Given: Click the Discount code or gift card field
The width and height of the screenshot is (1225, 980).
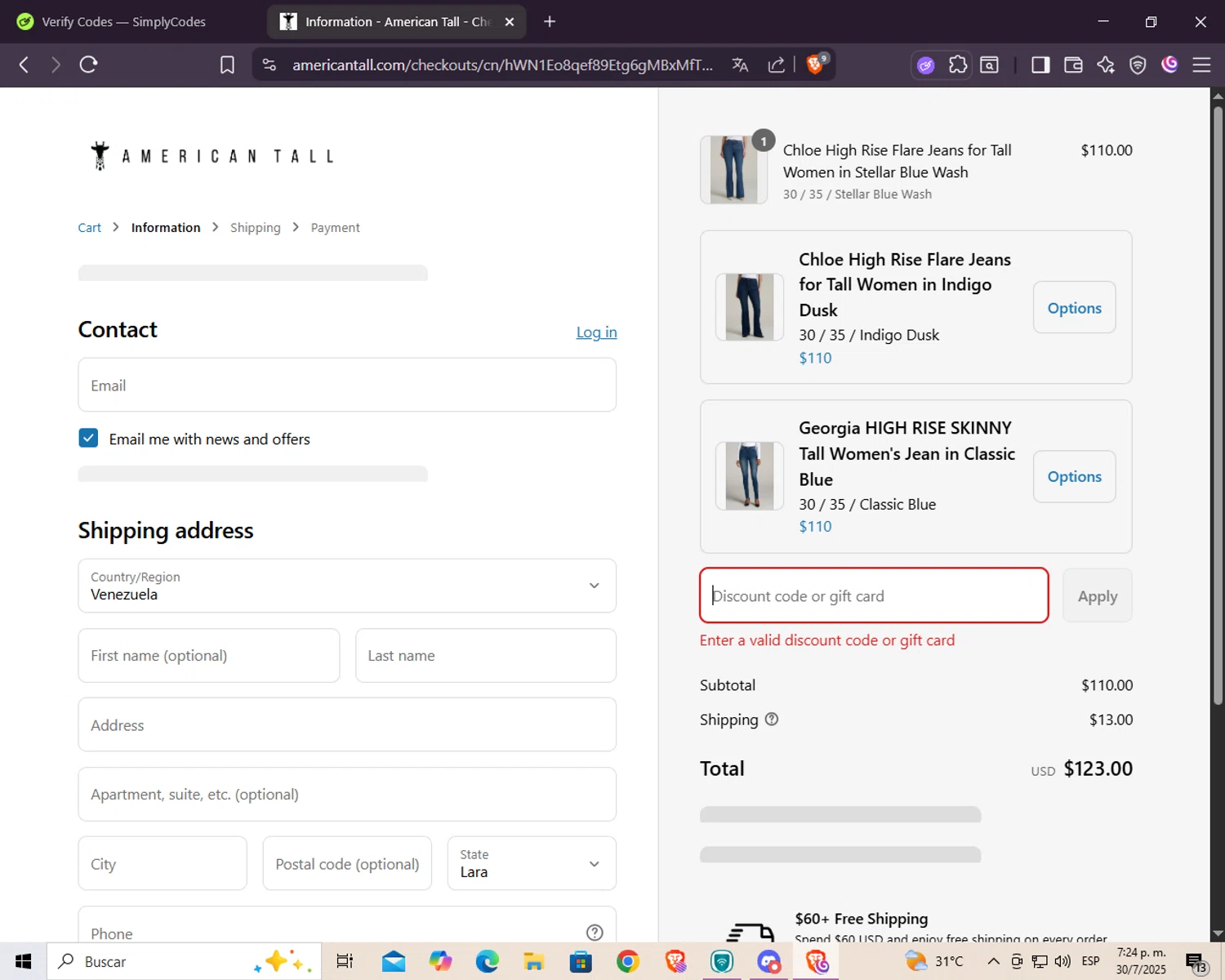Looking at the screenshot, I should pos(874,595).
